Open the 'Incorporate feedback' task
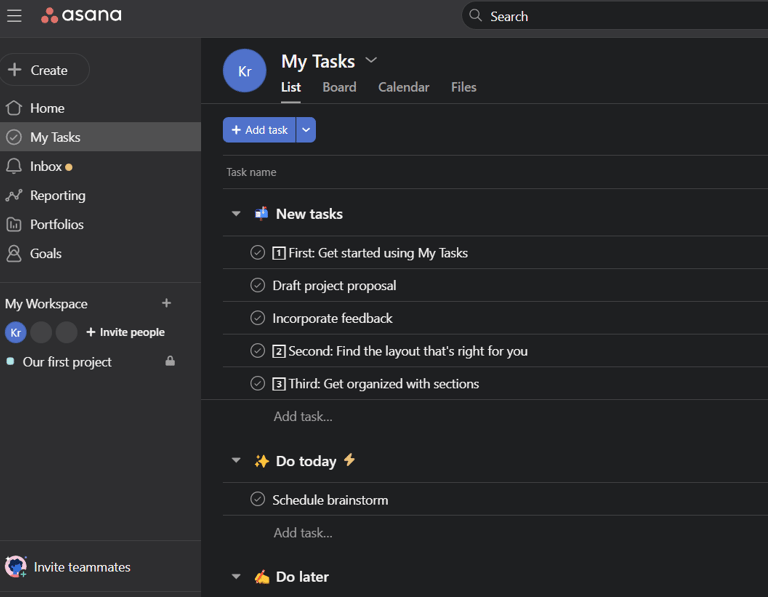This screenshot has height=597, width=768. (x=332, y=318)
